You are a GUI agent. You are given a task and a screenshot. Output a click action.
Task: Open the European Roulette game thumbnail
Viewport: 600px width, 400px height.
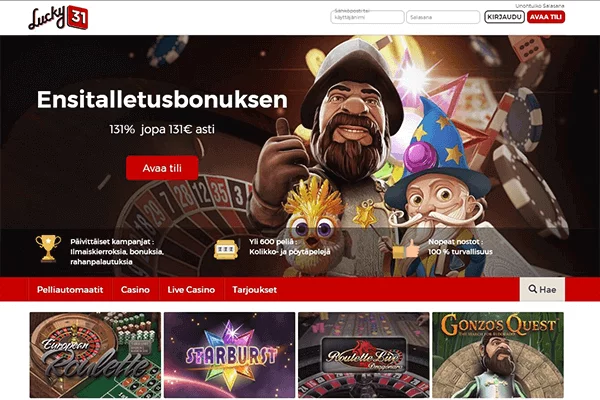tap(95, 355)
